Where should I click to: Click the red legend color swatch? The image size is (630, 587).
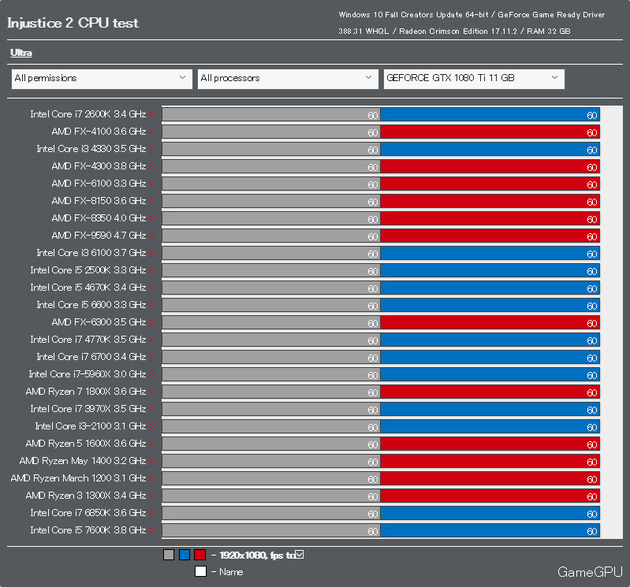(200, 555)
